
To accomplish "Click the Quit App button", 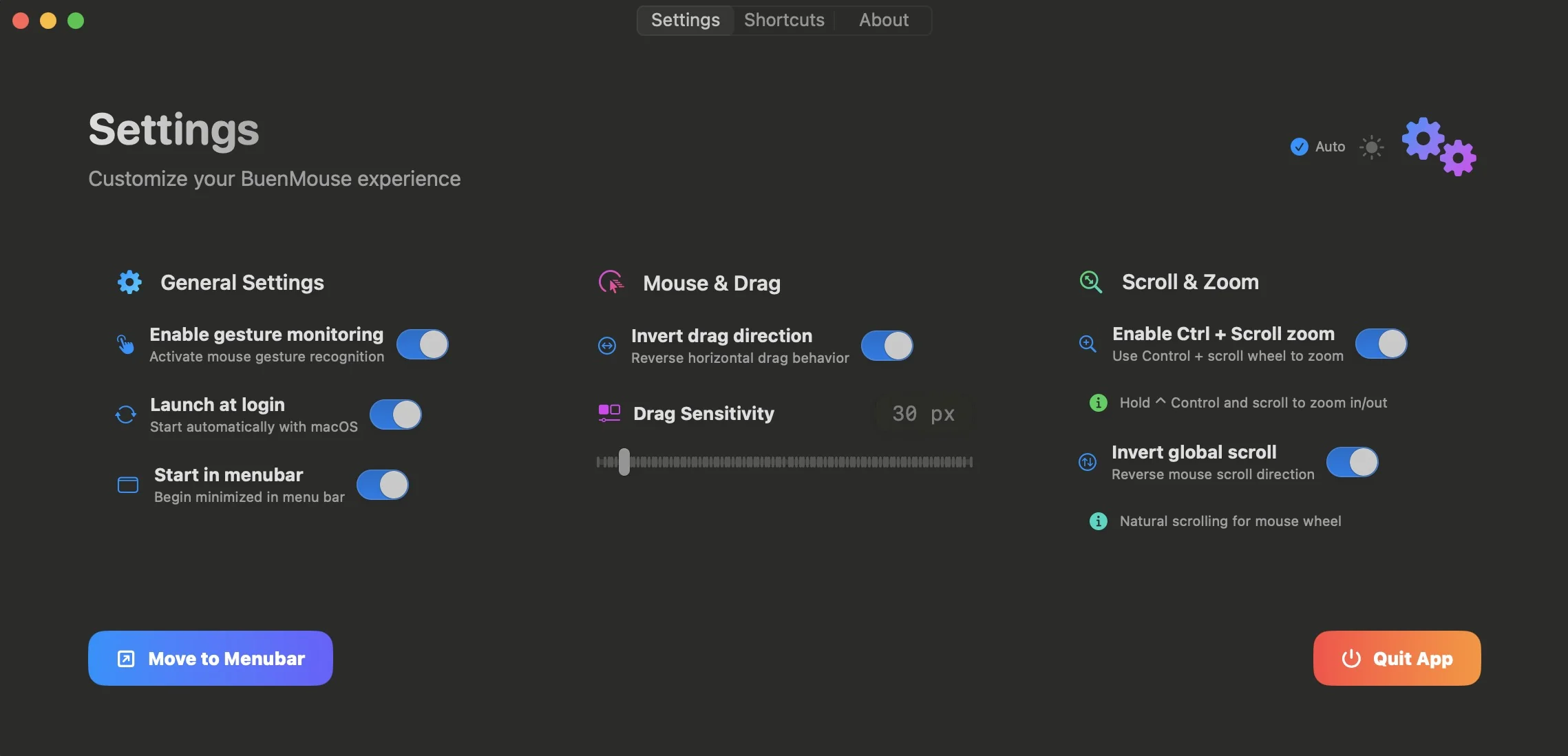I will coord(1397,658).
